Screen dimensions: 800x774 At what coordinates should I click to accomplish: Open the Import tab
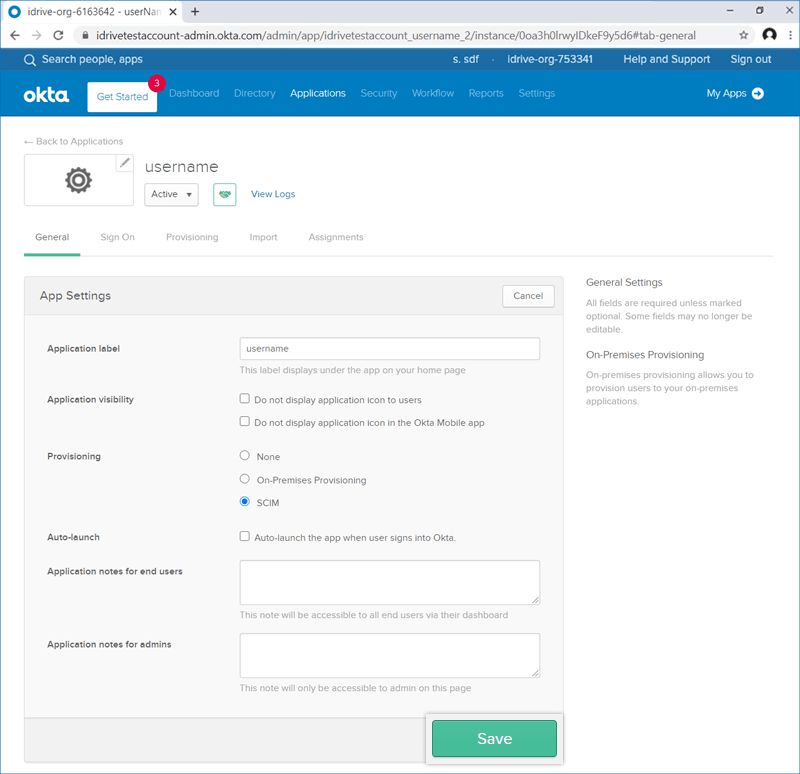(263, 237)
